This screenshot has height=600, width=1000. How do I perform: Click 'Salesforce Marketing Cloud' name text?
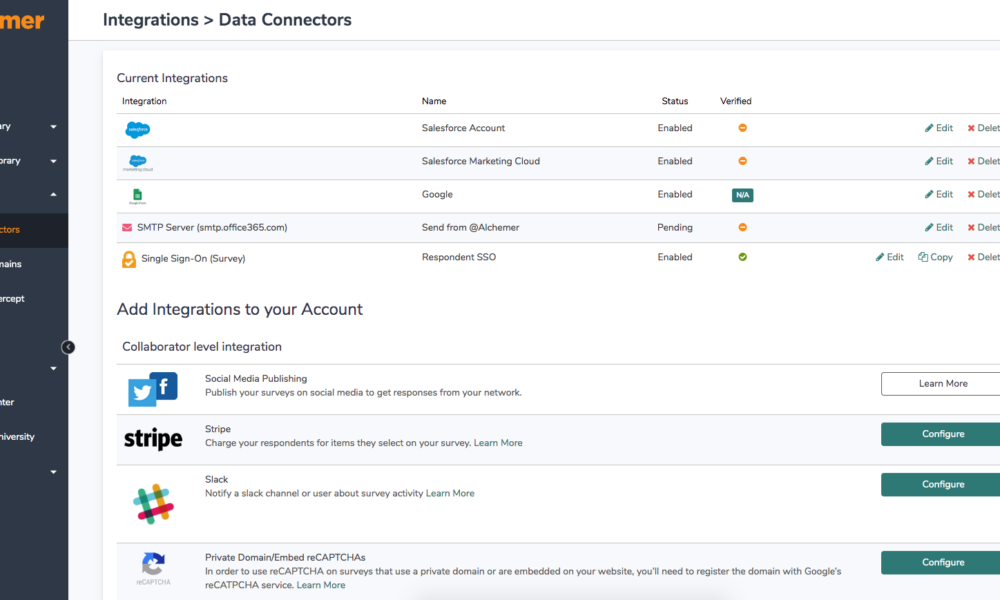point(481,161)
